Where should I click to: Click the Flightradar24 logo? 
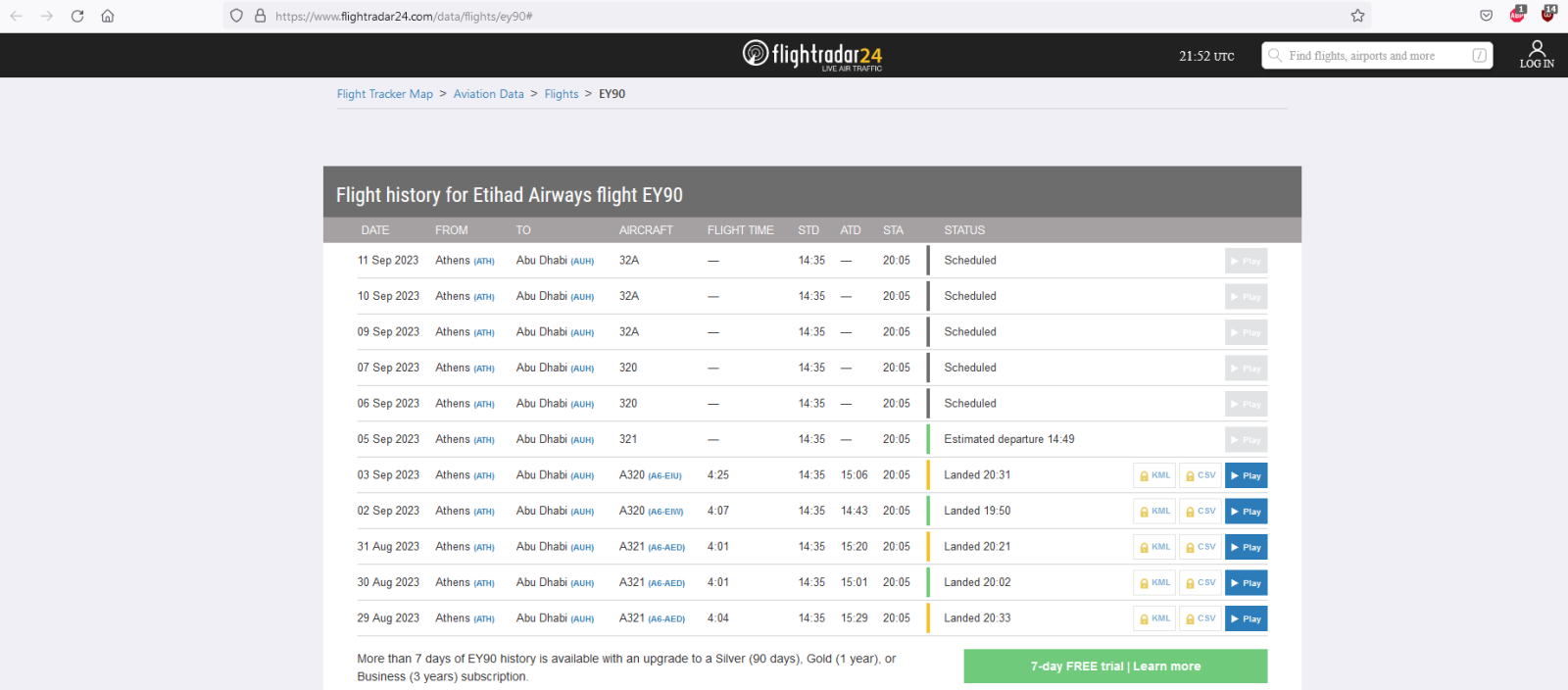(x=812, y=55)
